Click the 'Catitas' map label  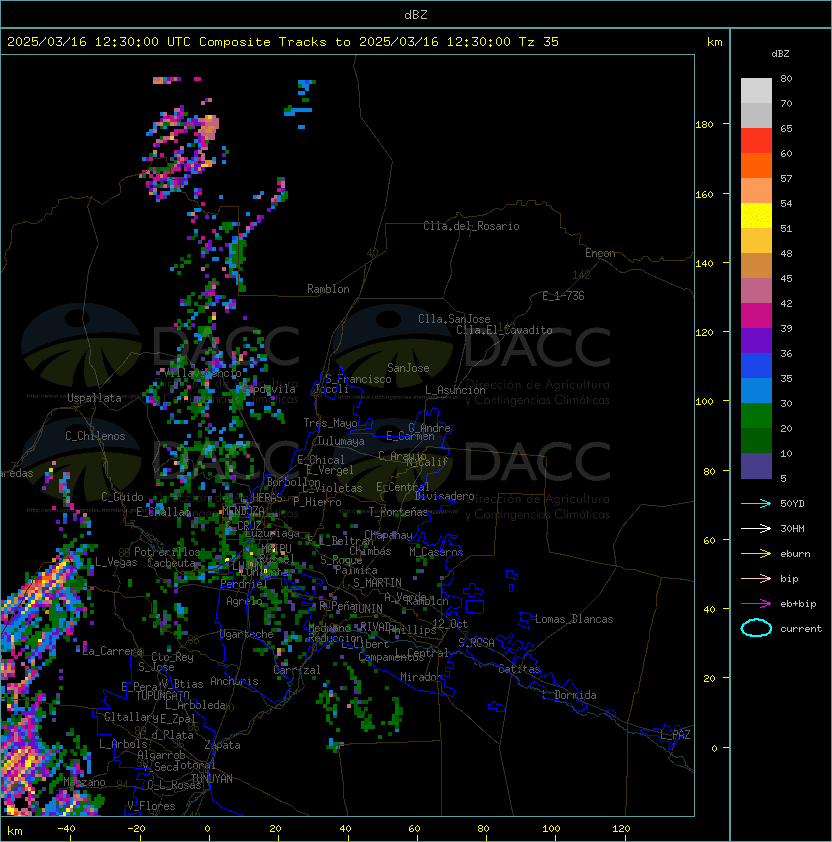[519, 669]
